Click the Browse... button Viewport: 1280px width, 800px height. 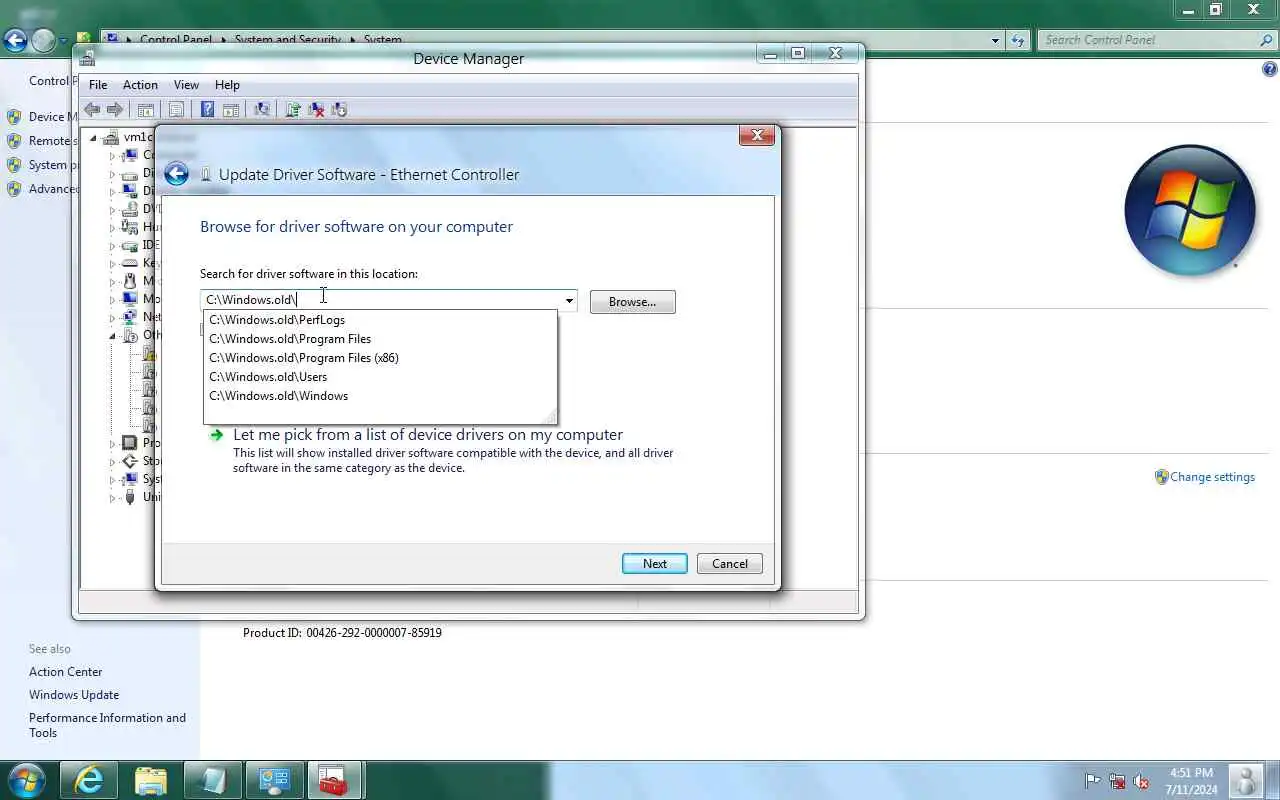click(x=632, y=302)
